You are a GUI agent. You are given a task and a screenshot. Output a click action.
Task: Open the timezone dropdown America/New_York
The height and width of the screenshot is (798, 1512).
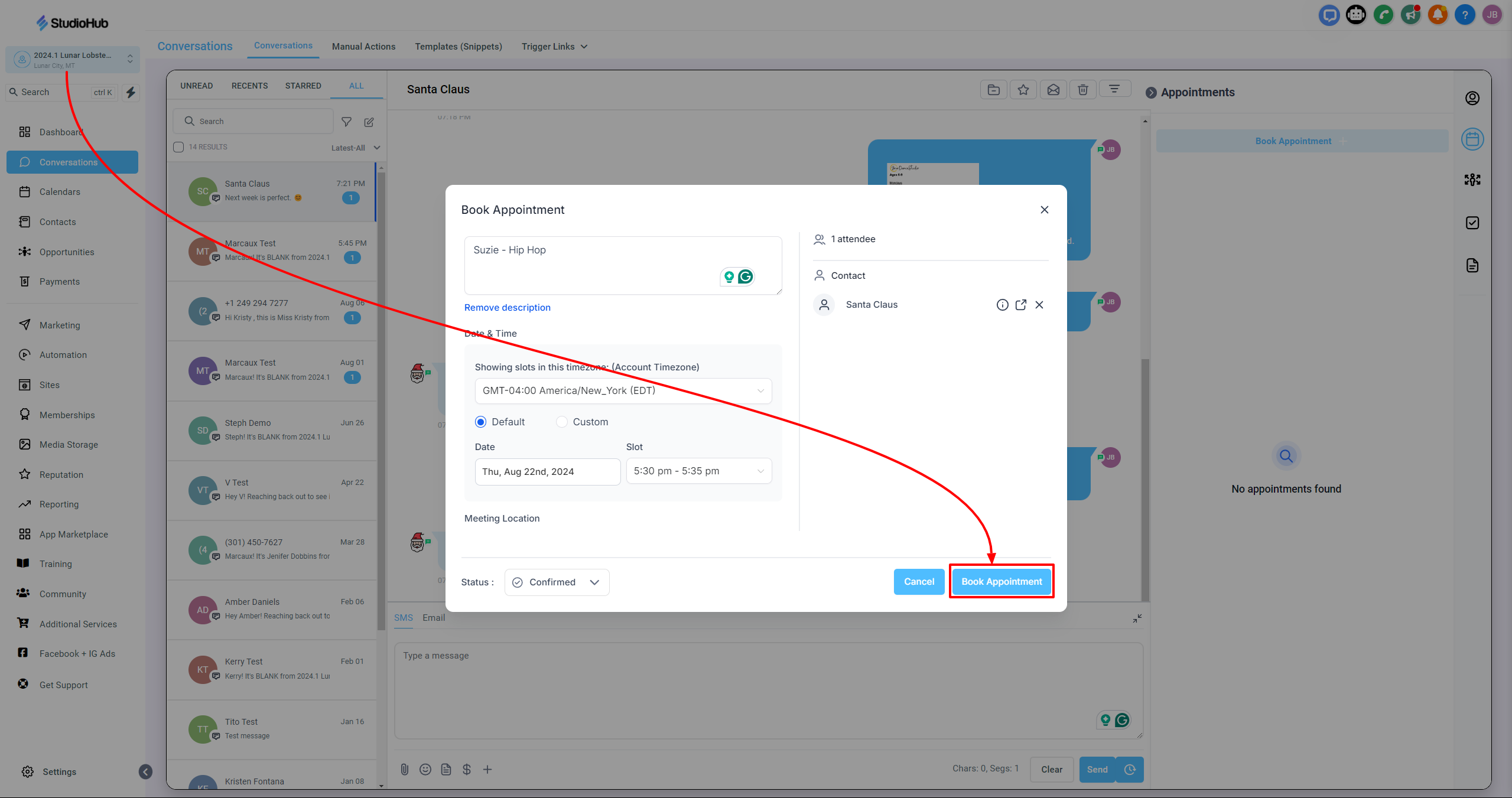pos(623,390)
